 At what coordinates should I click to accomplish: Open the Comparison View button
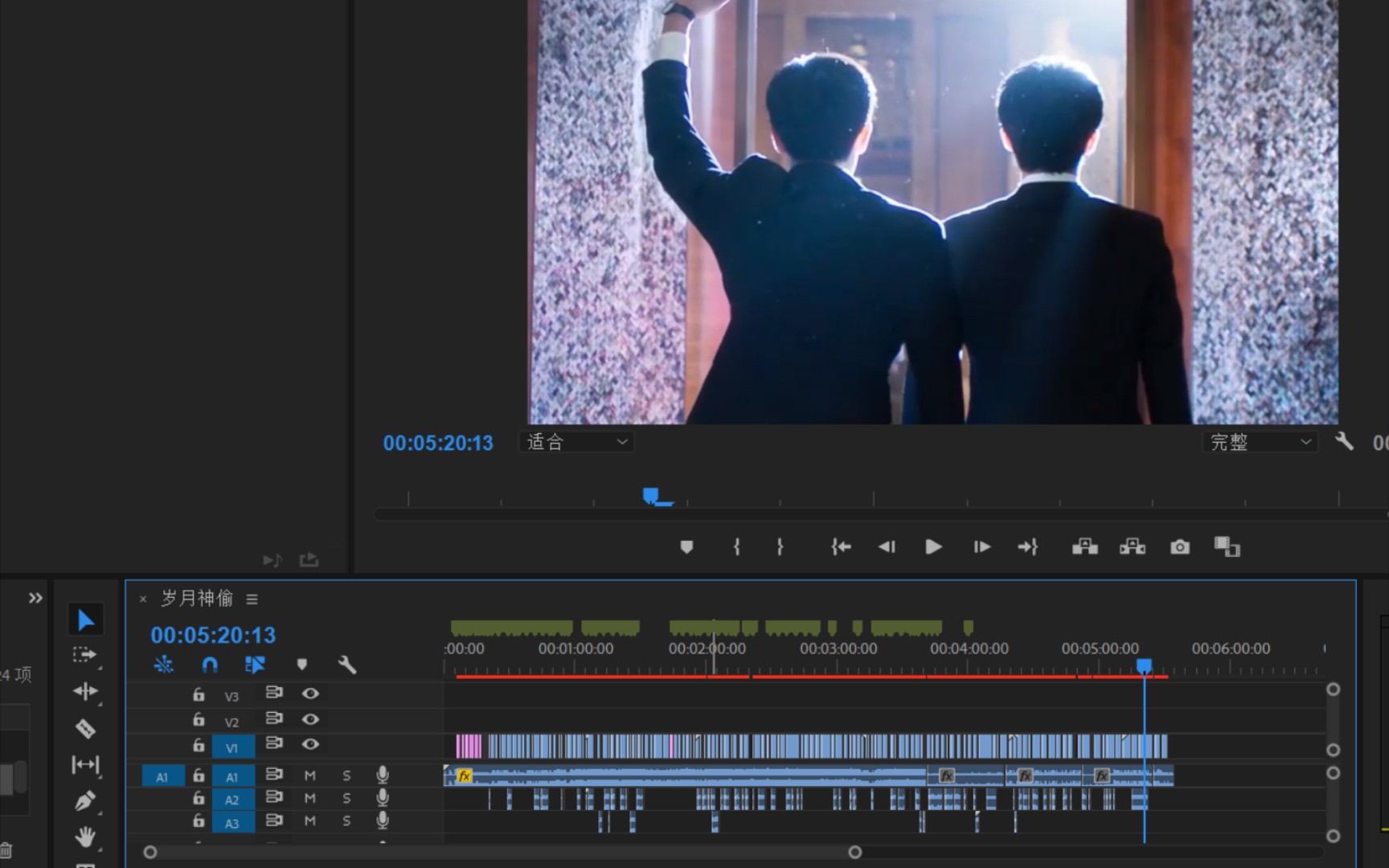(x=1227, y=547)
